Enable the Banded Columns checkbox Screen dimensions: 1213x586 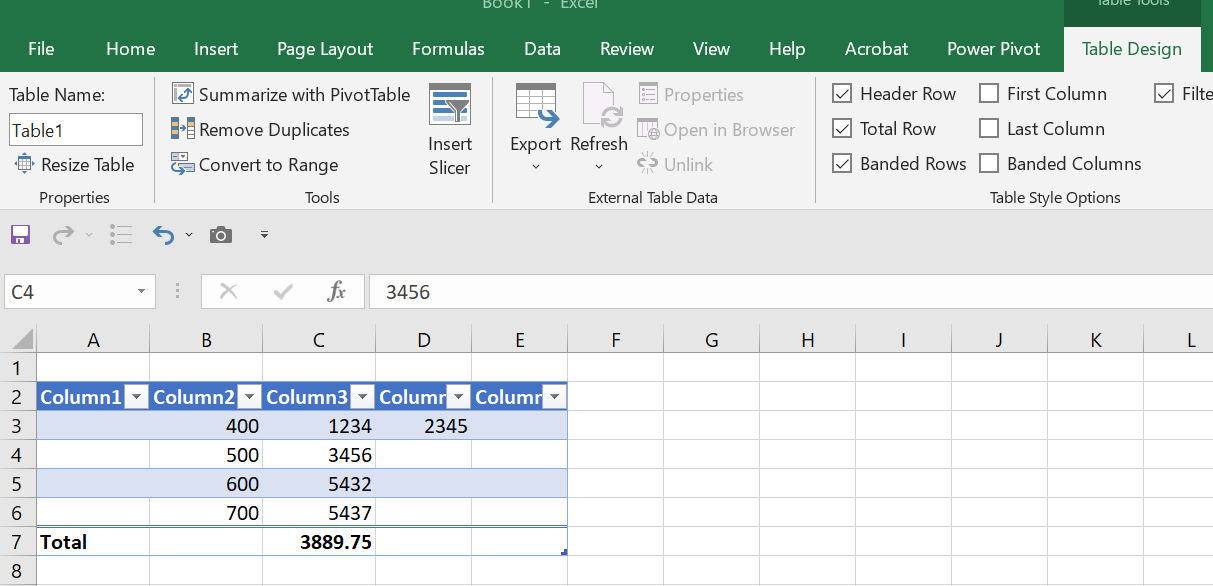click(x=989, y=164)
